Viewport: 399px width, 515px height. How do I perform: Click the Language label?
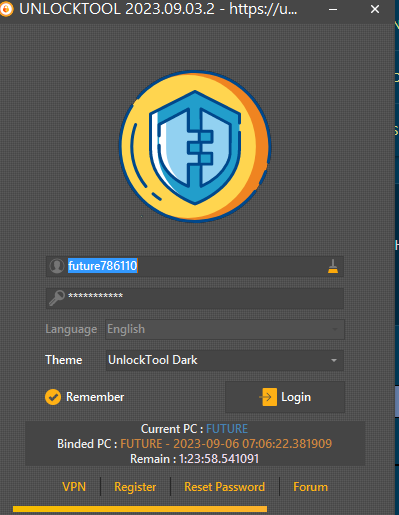(71, 329)
